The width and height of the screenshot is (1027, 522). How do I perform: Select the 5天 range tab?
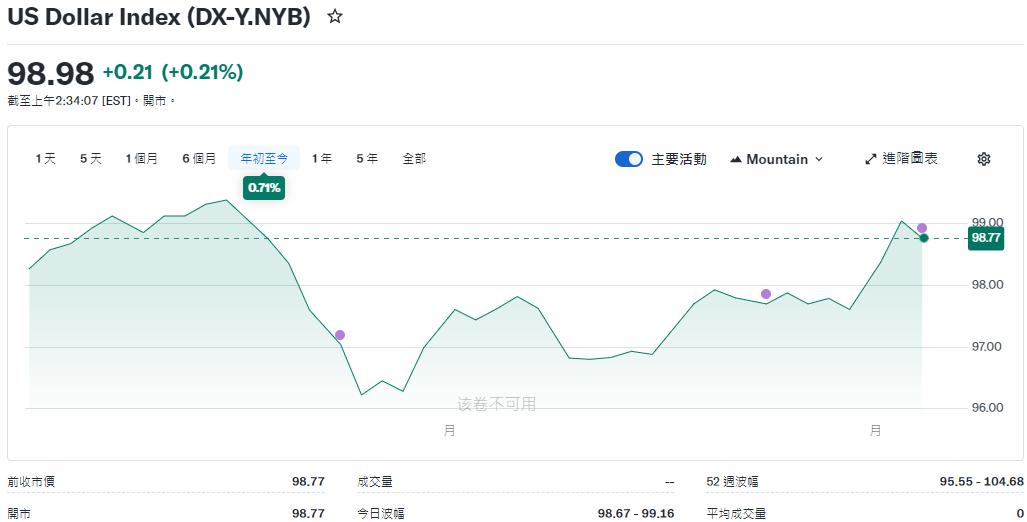pyautogui.click(x=91, y=158)
